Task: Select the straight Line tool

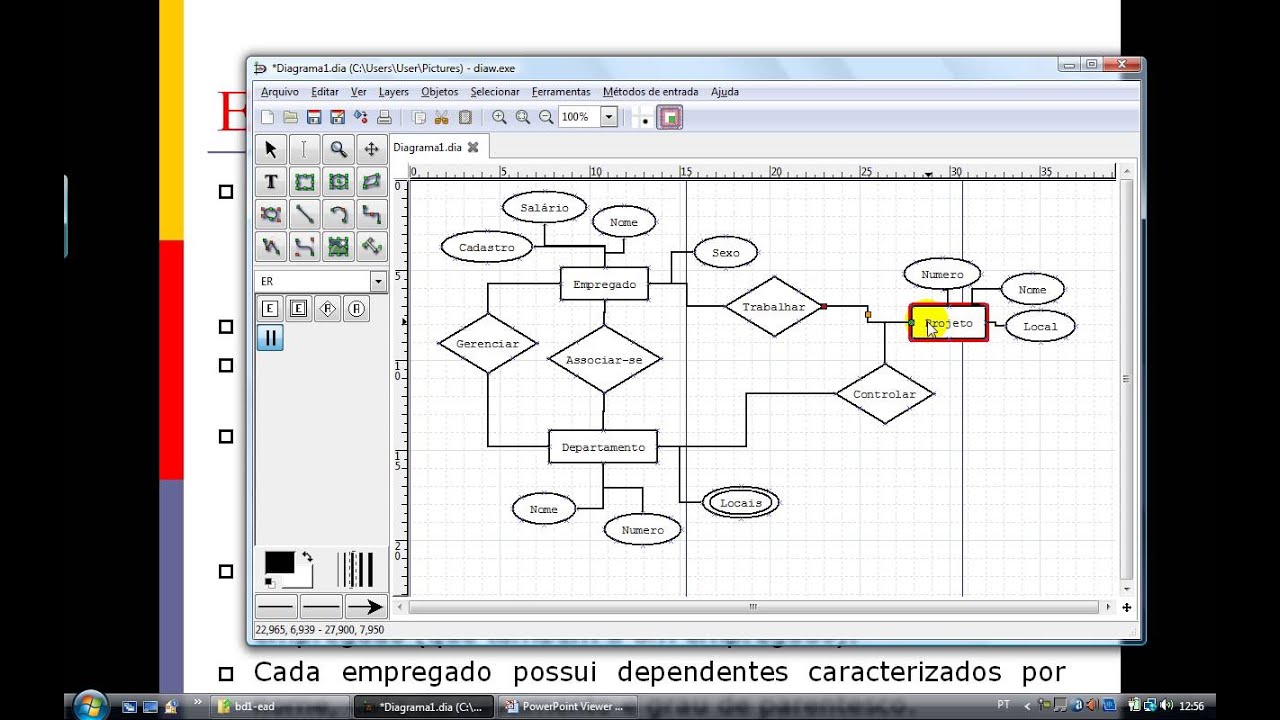Action: tap(304, 214)
